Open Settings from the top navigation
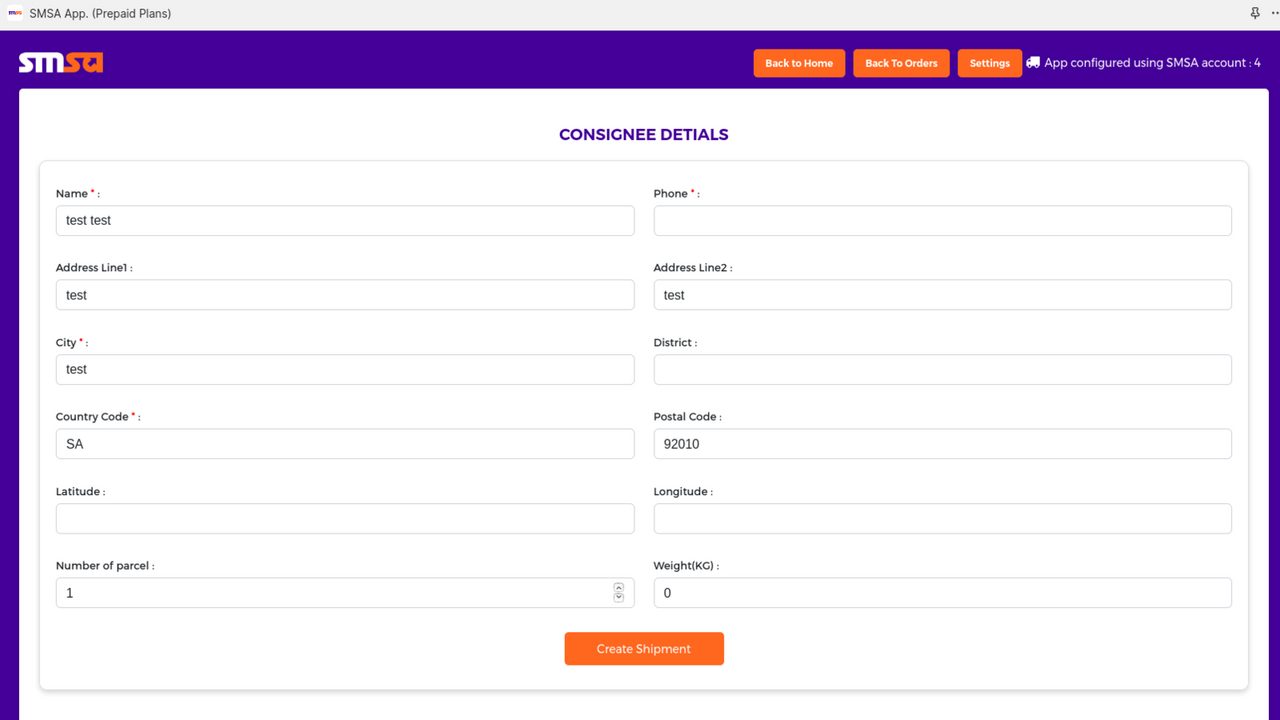The width and height of the screenshot is (1280, 720). click(989, 62)
